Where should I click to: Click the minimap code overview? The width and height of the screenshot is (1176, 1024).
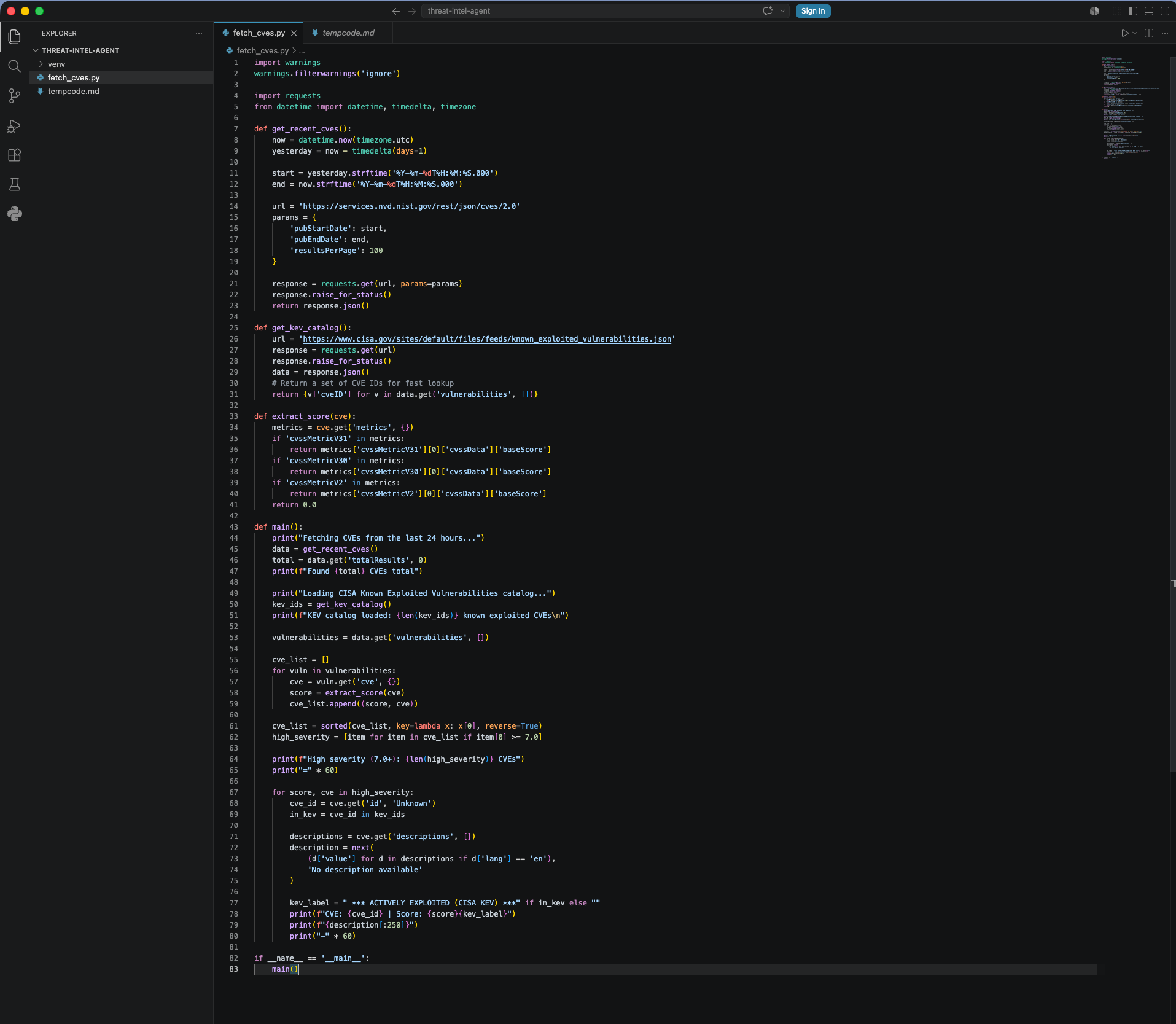pos(1131,107)
